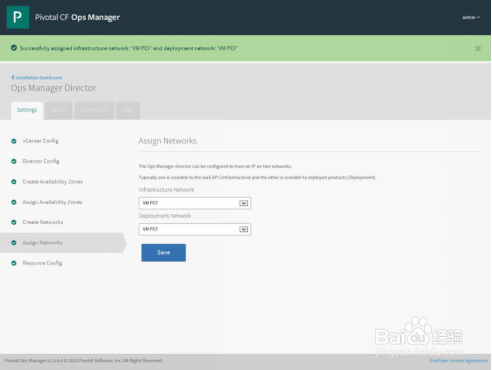Click checkmark icon beside Assign Networks
The image size is (492, 370).
[14, 243]
